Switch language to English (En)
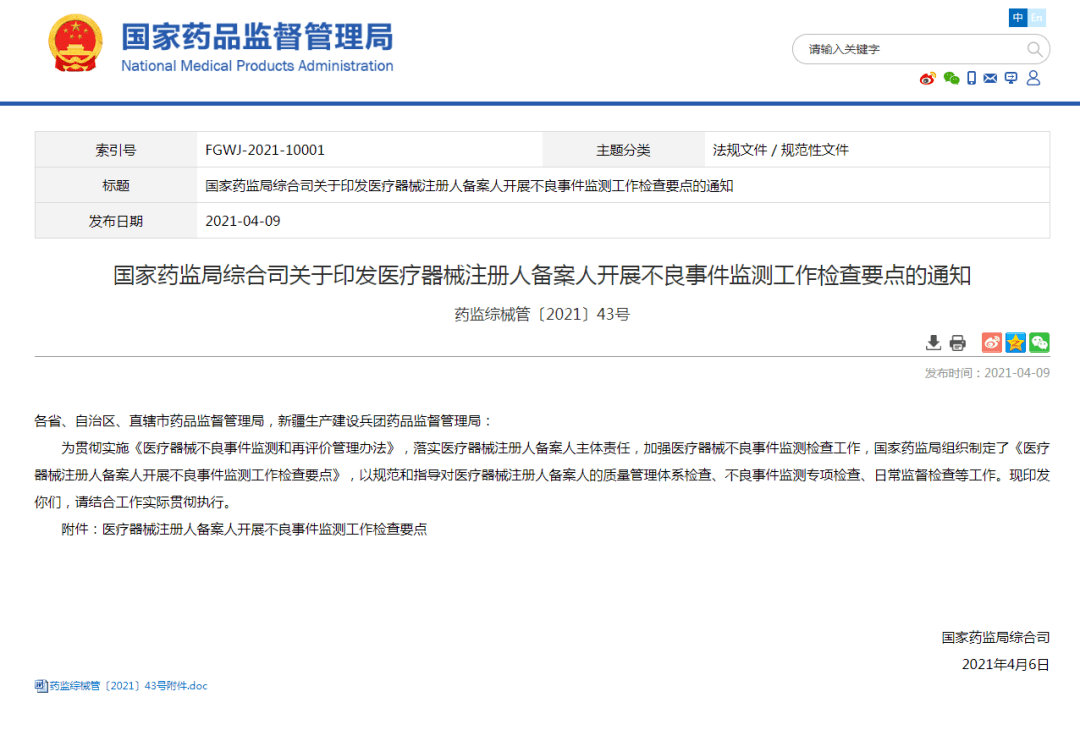 (x=1037, y=18)
